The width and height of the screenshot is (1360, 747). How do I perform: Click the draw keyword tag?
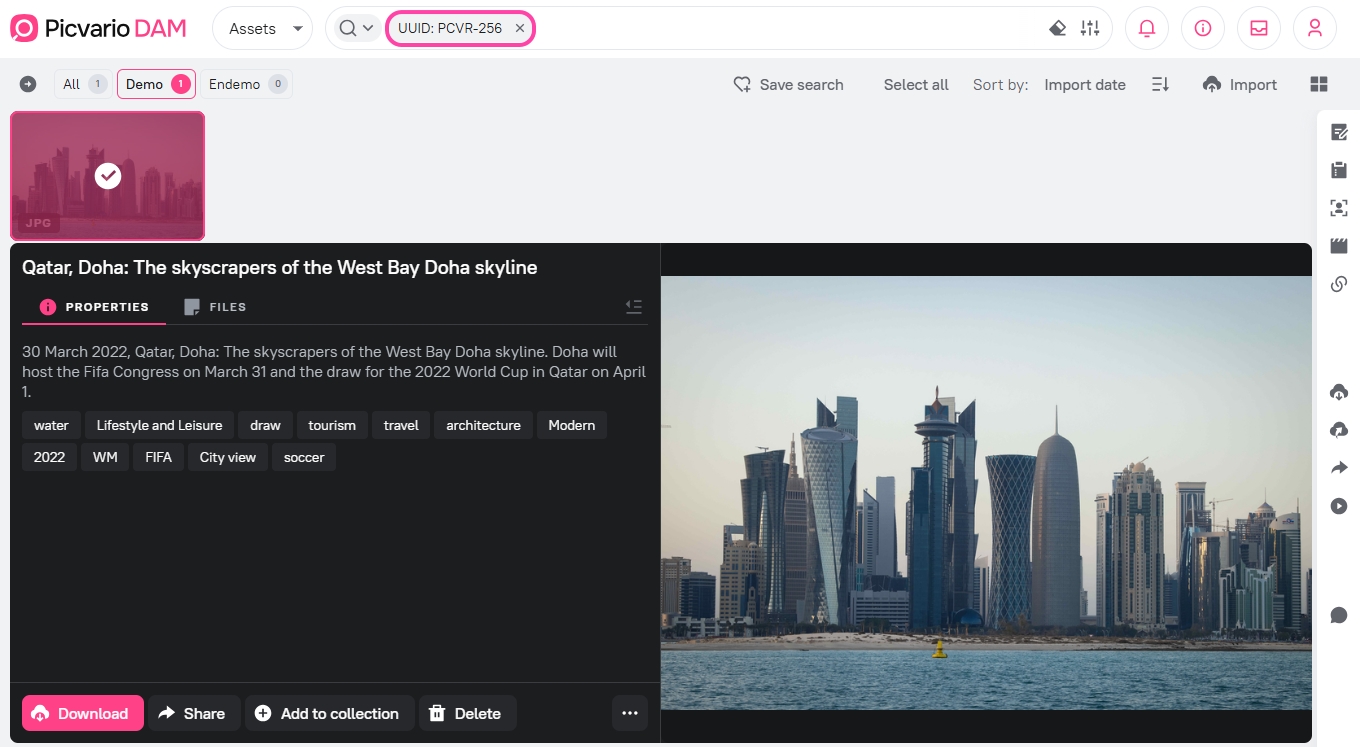[265, 425]
